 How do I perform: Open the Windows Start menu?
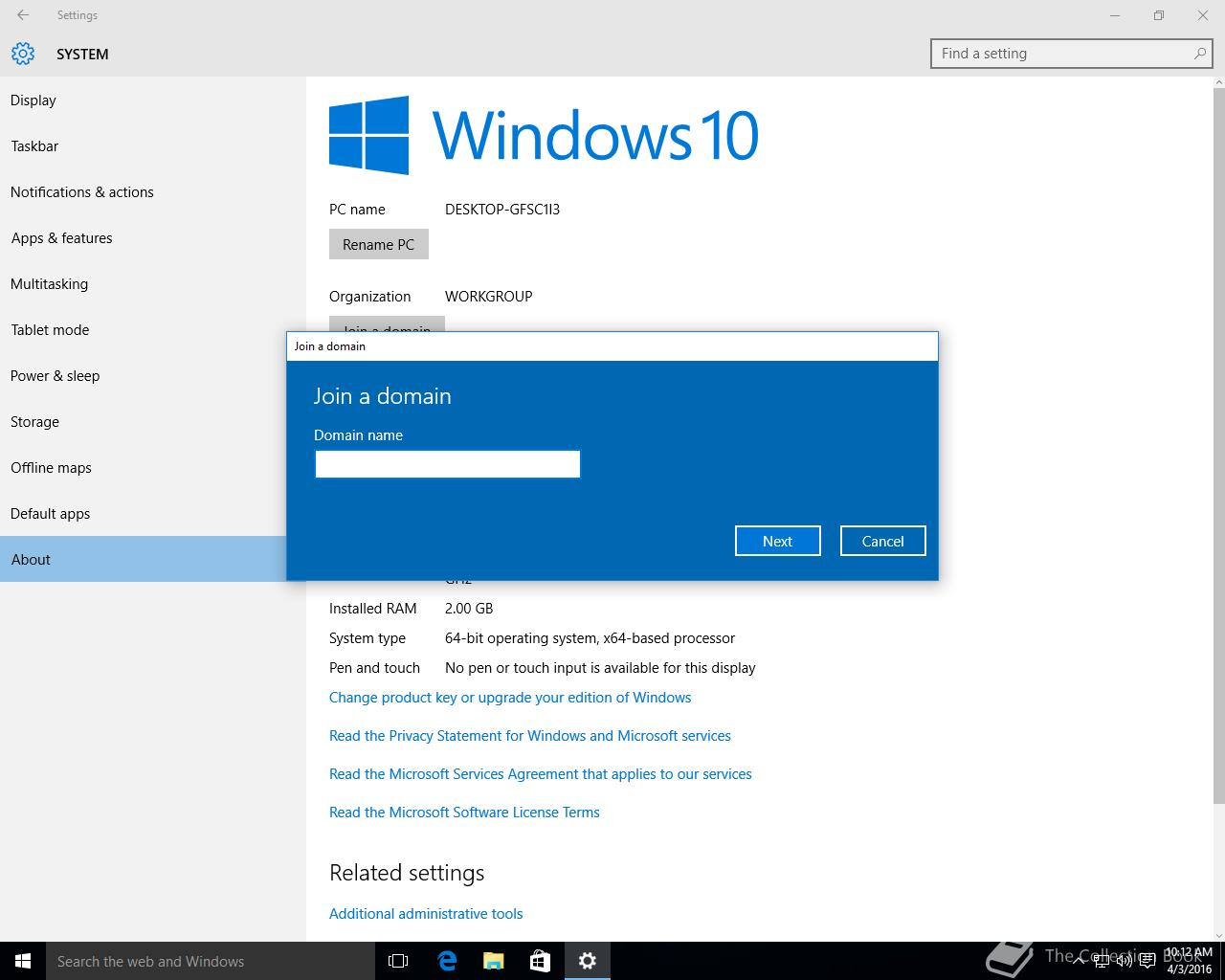coord(23,961)
